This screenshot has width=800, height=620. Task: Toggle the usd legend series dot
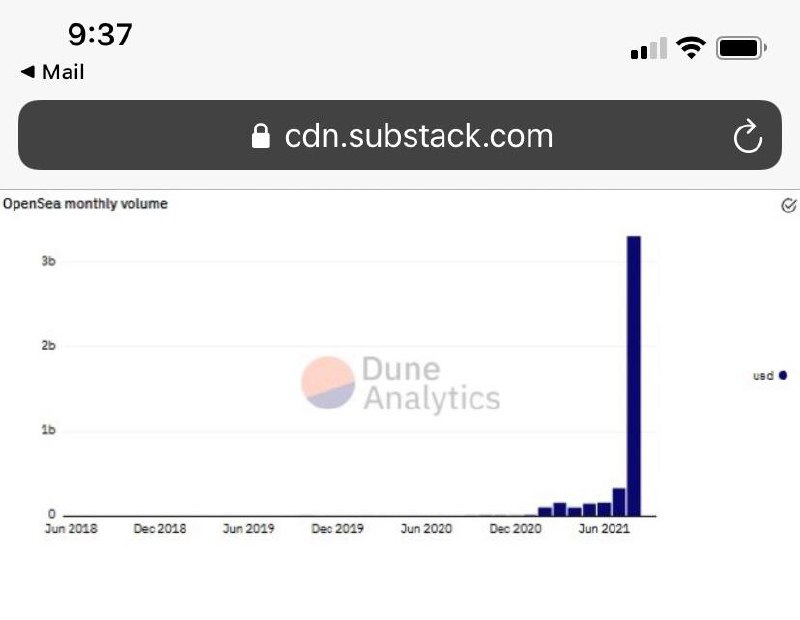pyautogui.click(x=783, y=376)
